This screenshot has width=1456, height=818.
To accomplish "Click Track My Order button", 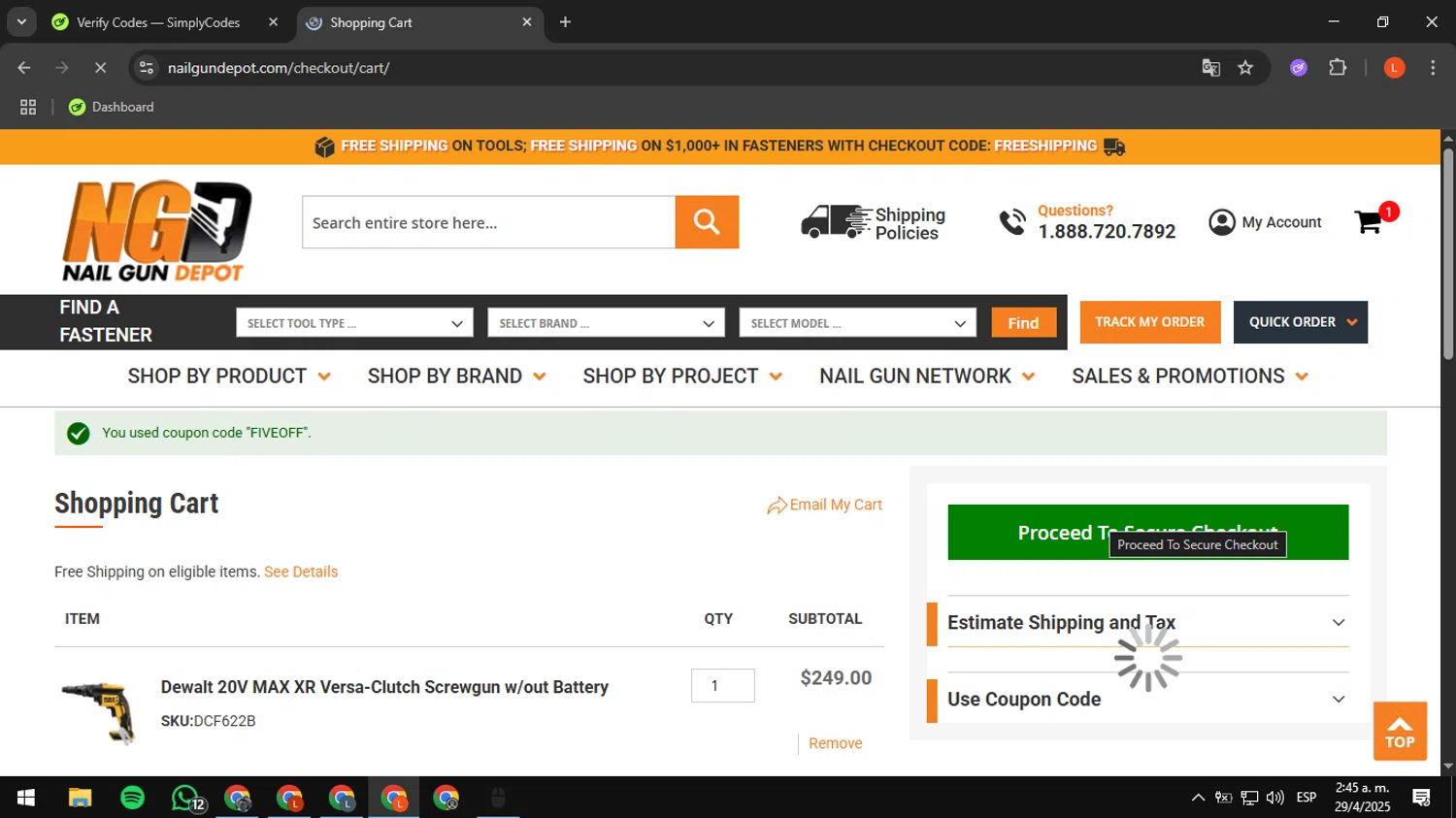I will click(1149, 322).
